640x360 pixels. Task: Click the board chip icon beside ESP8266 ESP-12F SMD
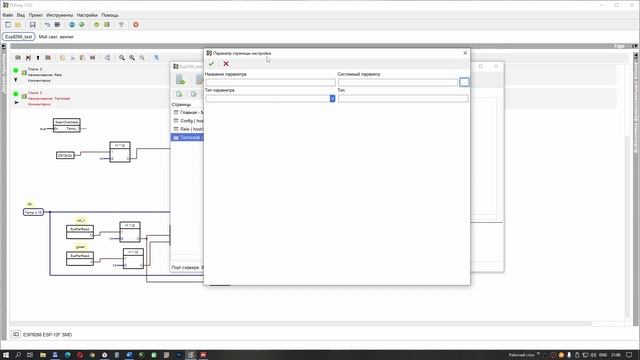(16, 334)
